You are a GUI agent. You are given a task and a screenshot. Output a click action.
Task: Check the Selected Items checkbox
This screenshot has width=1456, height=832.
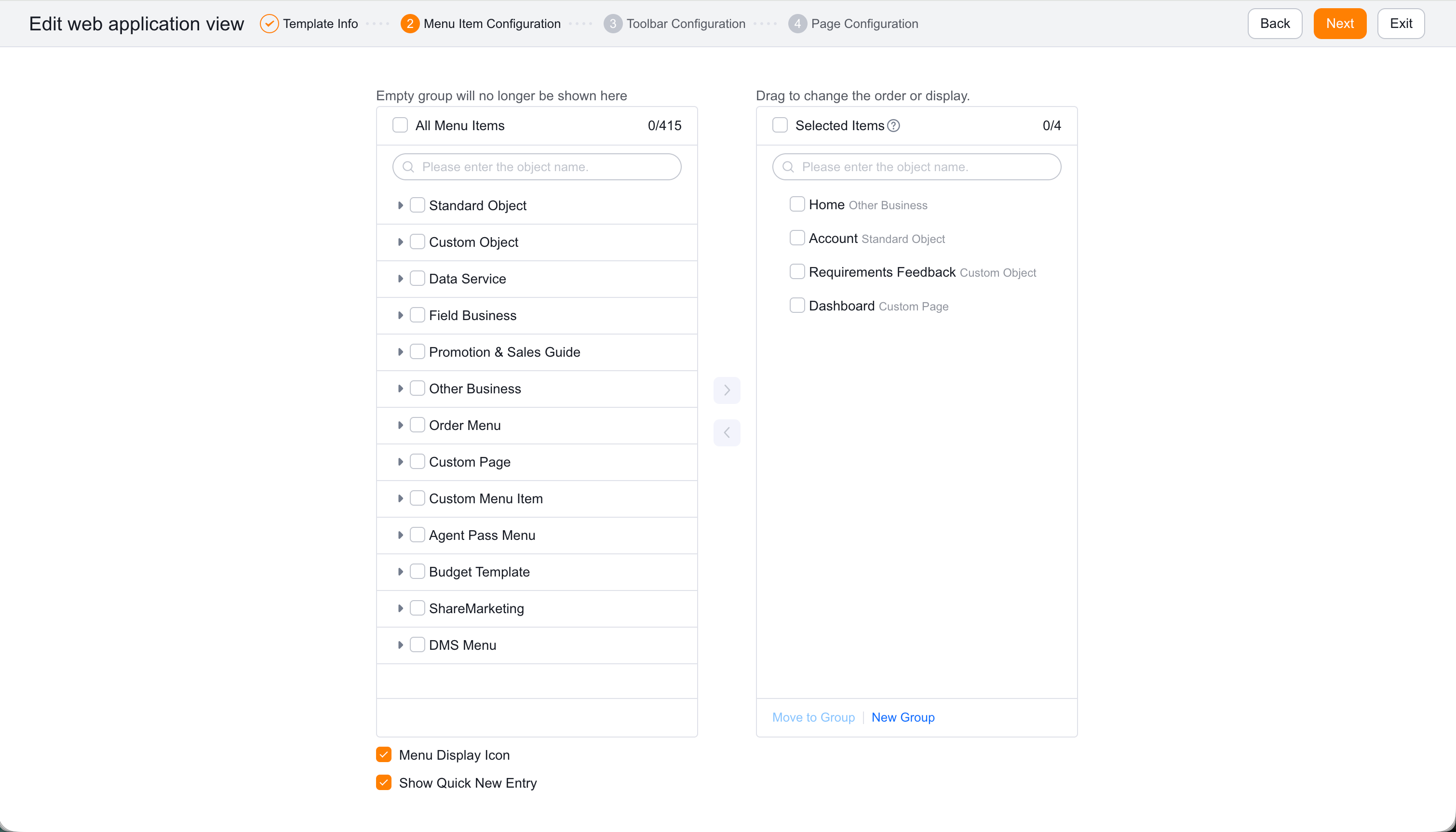coord(780,125)
